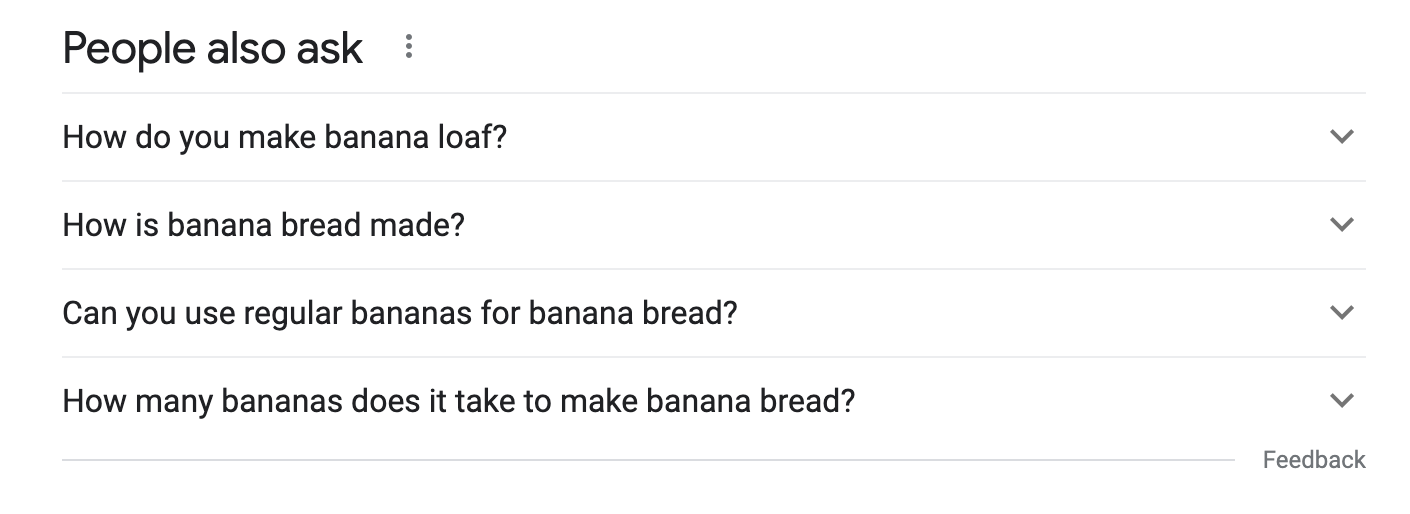Click the Feedback link
The width and height of the screenshot is (1410, 514).
tap(1313, 460)
